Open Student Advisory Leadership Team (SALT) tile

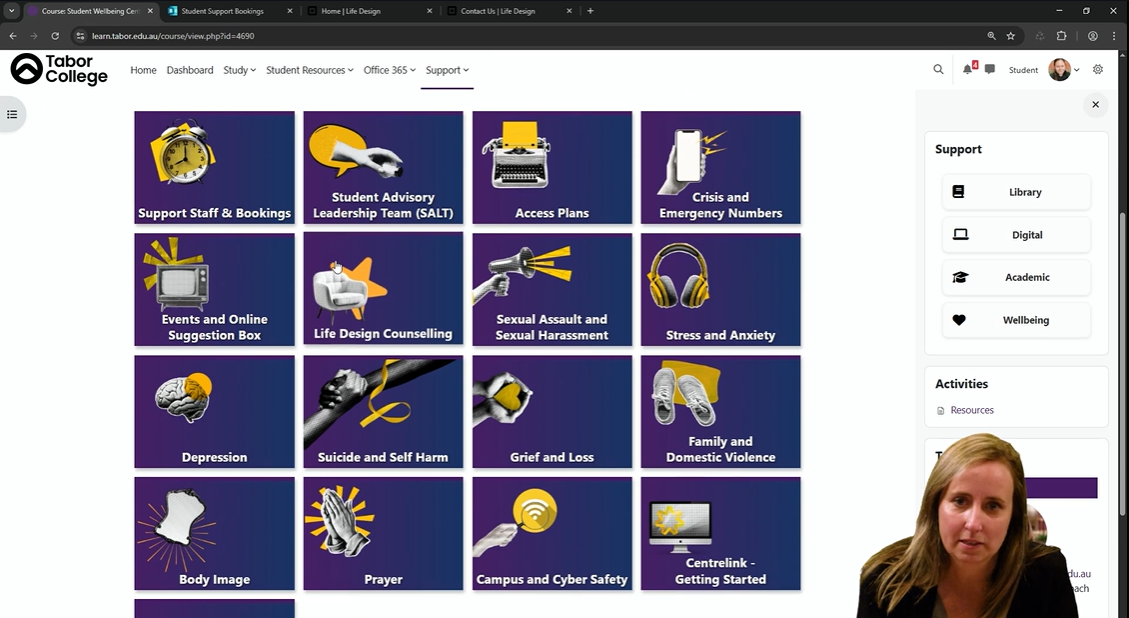tap(383, 167)
